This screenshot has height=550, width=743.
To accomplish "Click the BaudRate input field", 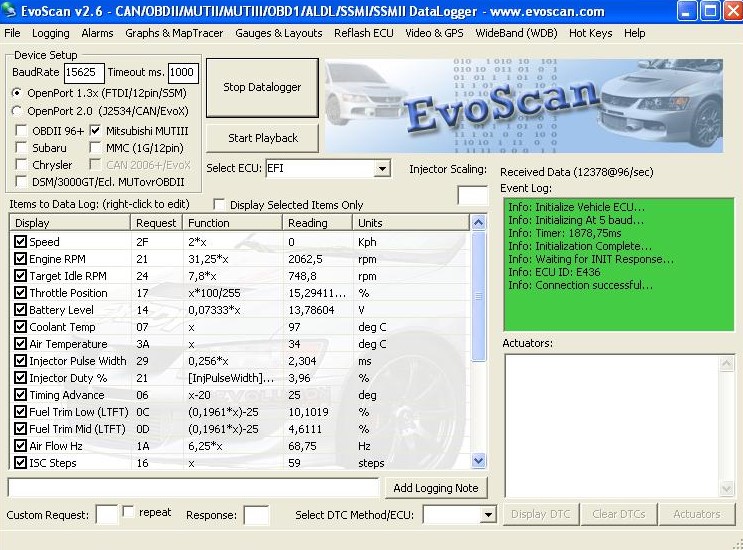I will [x=84, y=72].
